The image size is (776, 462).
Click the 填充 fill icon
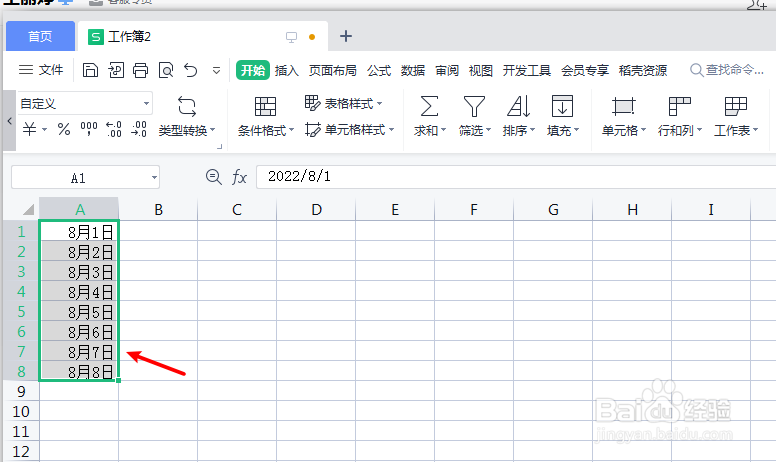562,106
